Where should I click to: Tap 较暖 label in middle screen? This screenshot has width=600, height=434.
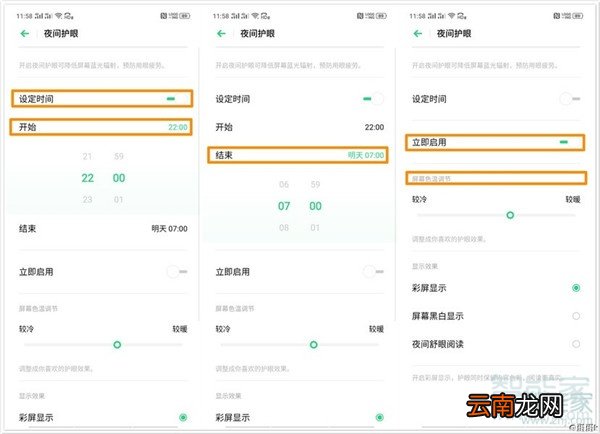coord(376,329)
